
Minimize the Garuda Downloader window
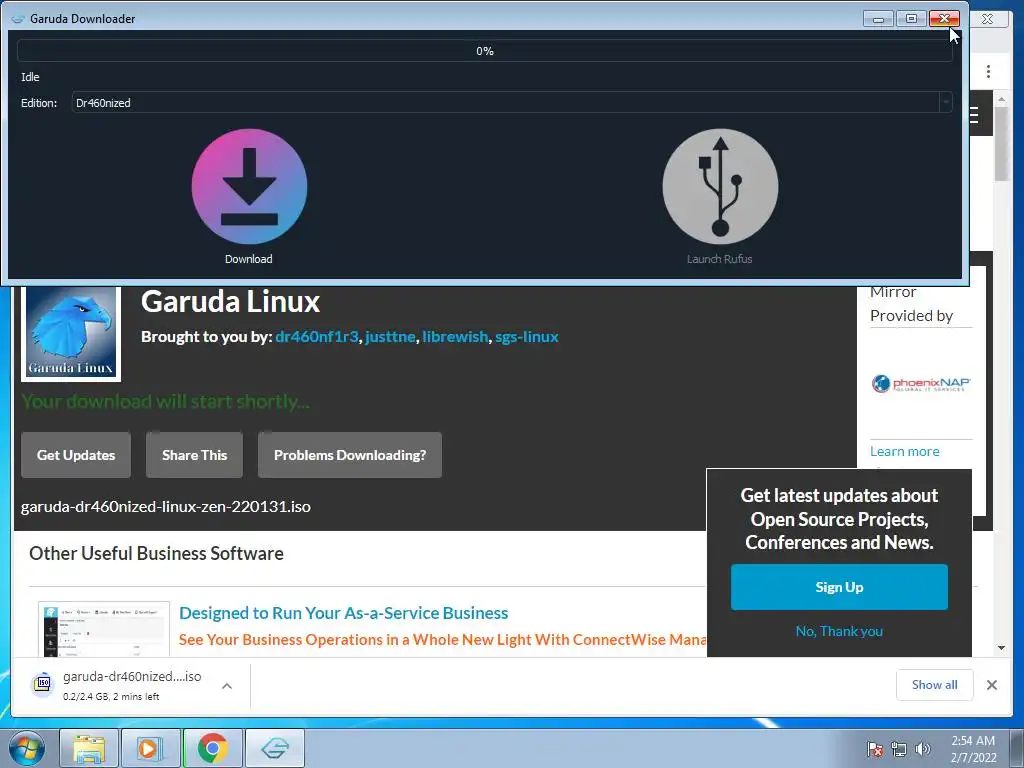tap(878, 19)
